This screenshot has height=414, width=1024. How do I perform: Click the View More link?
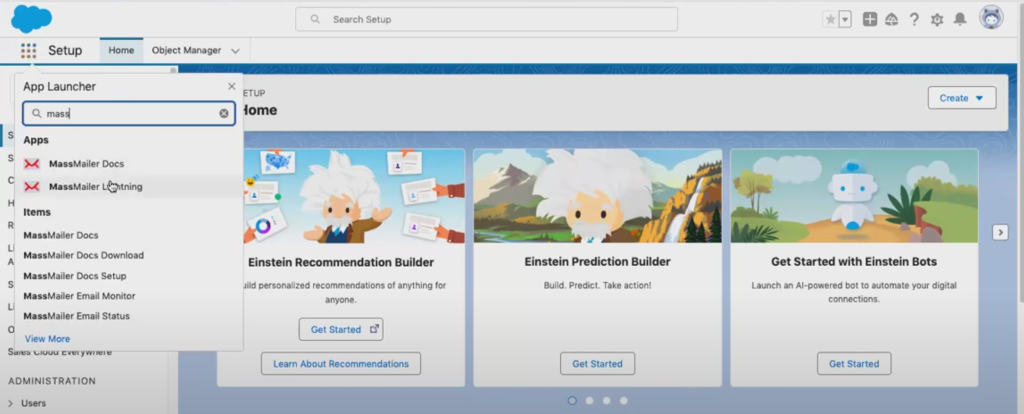47,339
